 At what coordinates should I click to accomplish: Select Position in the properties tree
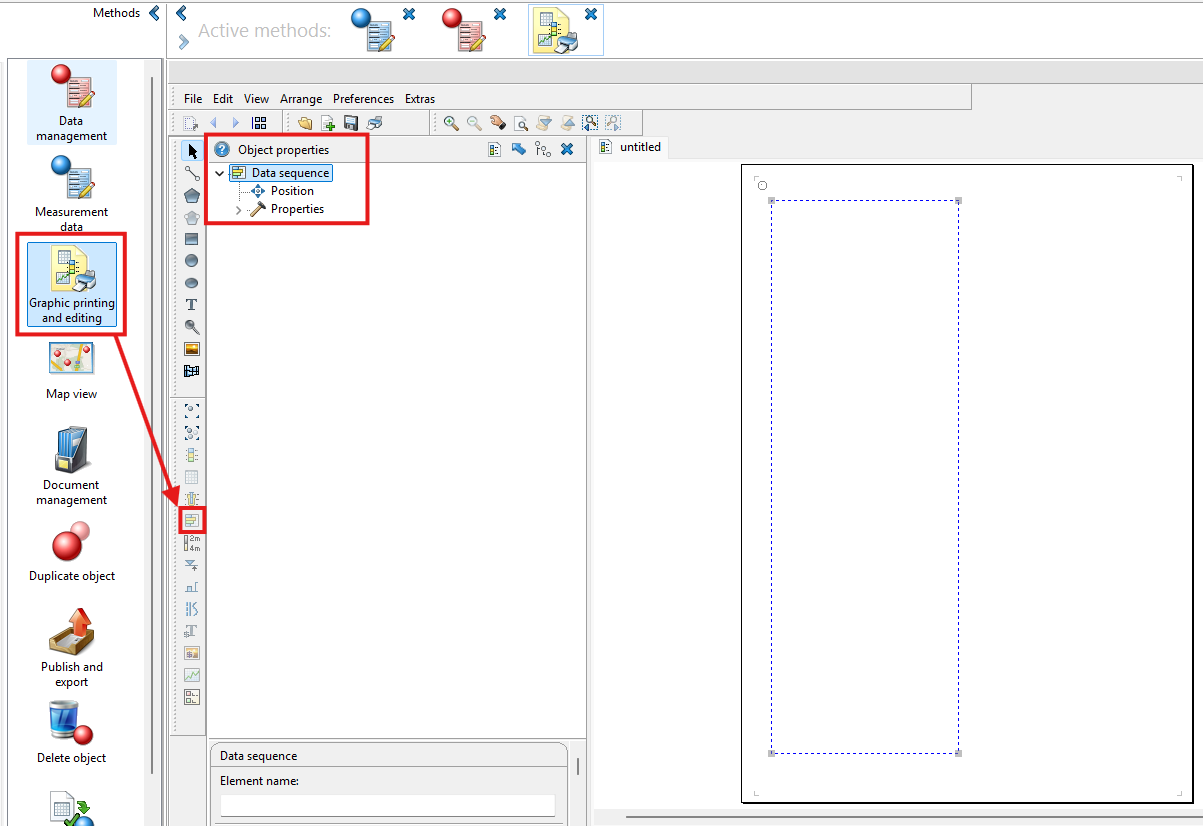(292, 191)
